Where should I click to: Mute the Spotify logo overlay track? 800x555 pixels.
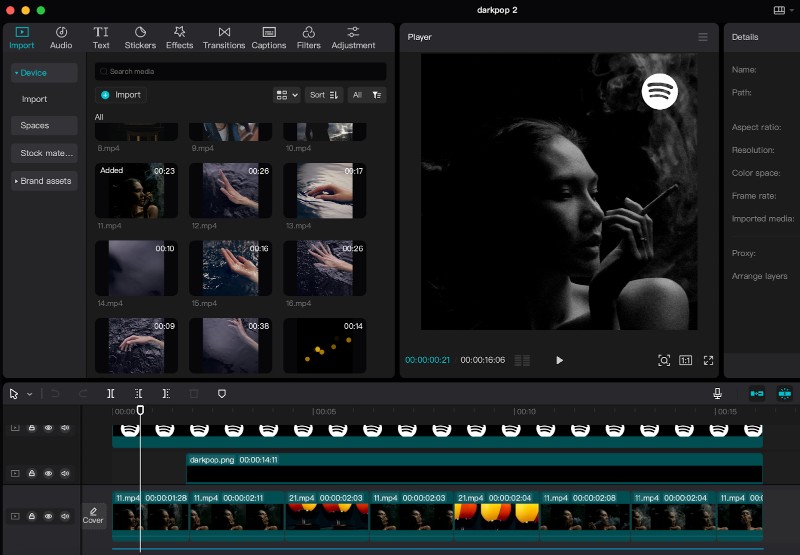click(65, 428)
